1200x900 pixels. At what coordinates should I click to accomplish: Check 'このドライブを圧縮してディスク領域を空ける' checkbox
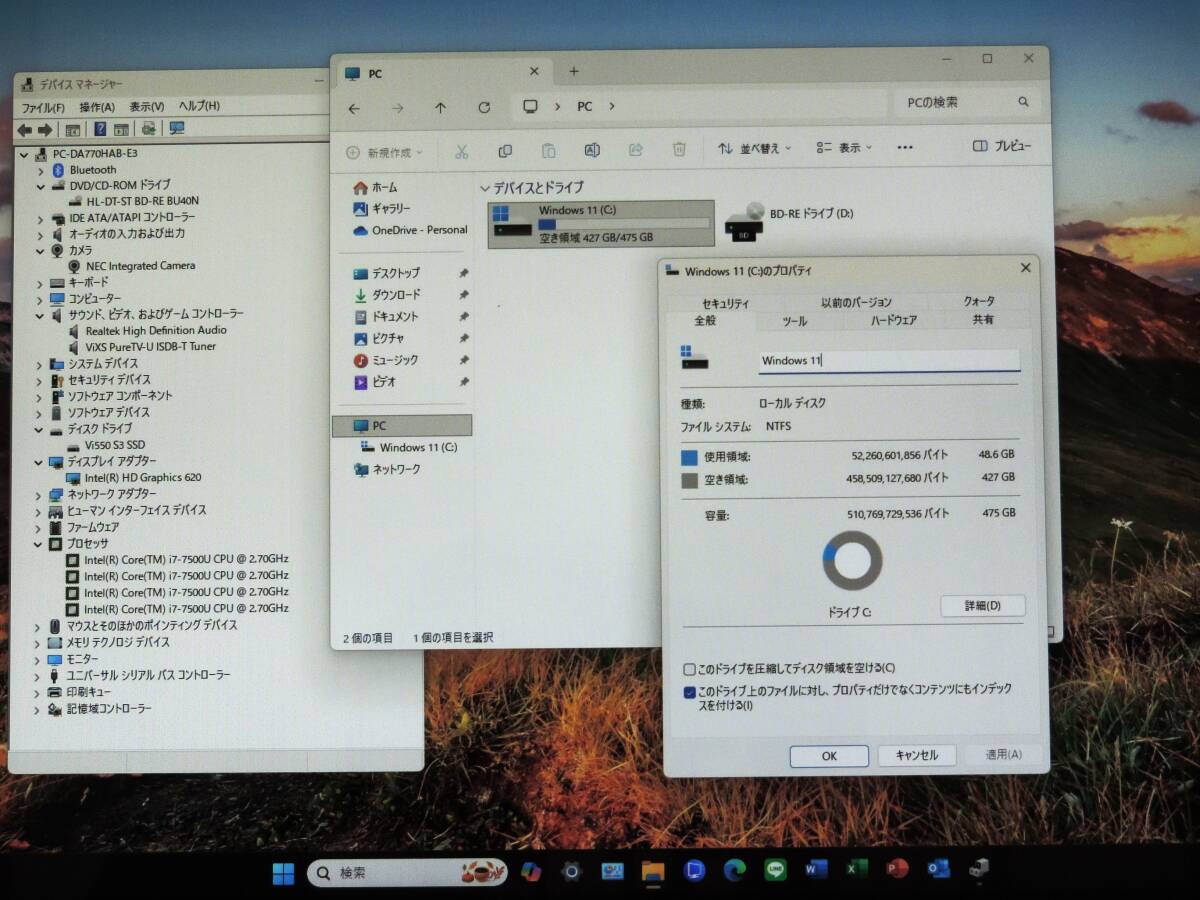click(x=690, y=669)
